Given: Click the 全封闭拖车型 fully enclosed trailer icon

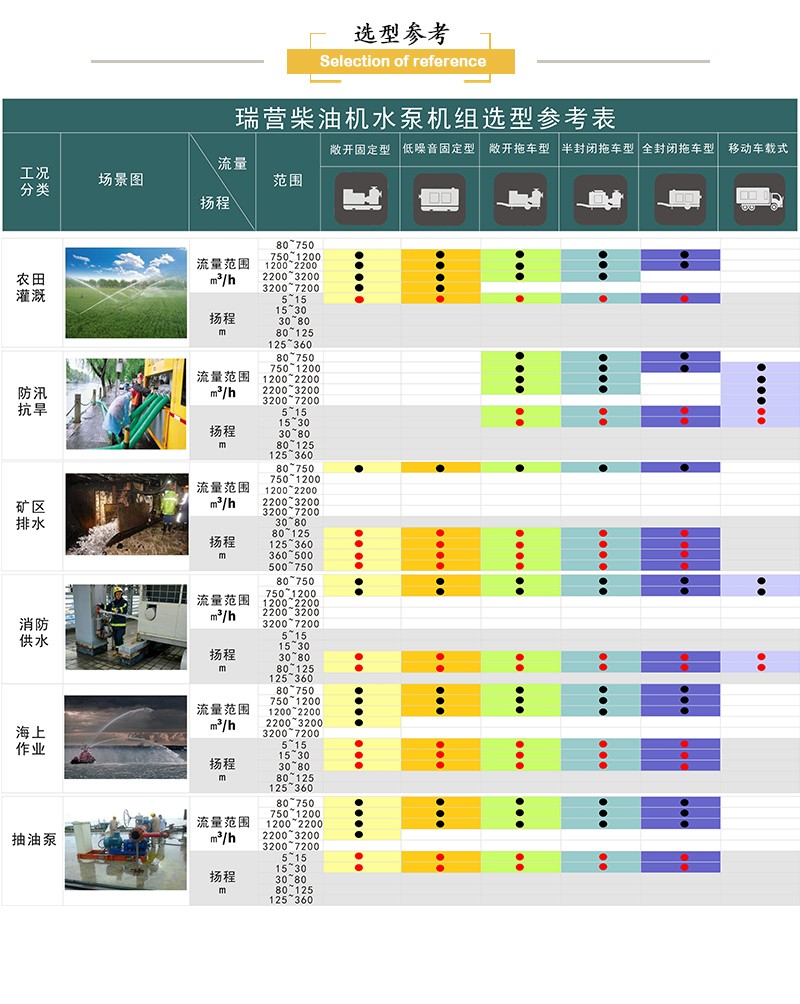Looking at the screenshot, I should pyautogui.click(x=680, y=198).
